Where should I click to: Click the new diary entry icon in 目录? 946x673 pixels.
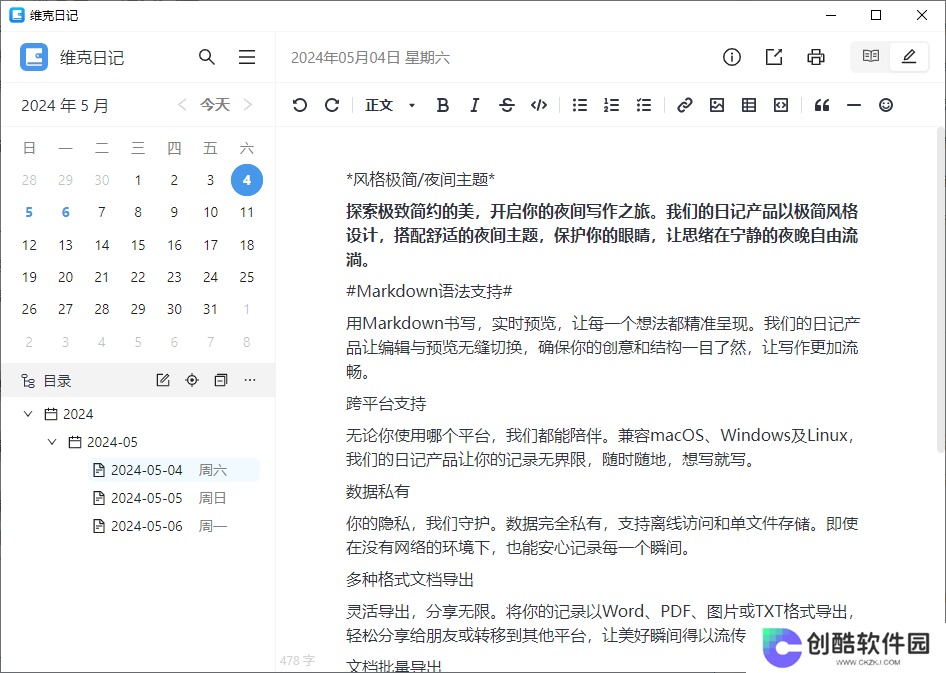[163, 380]
